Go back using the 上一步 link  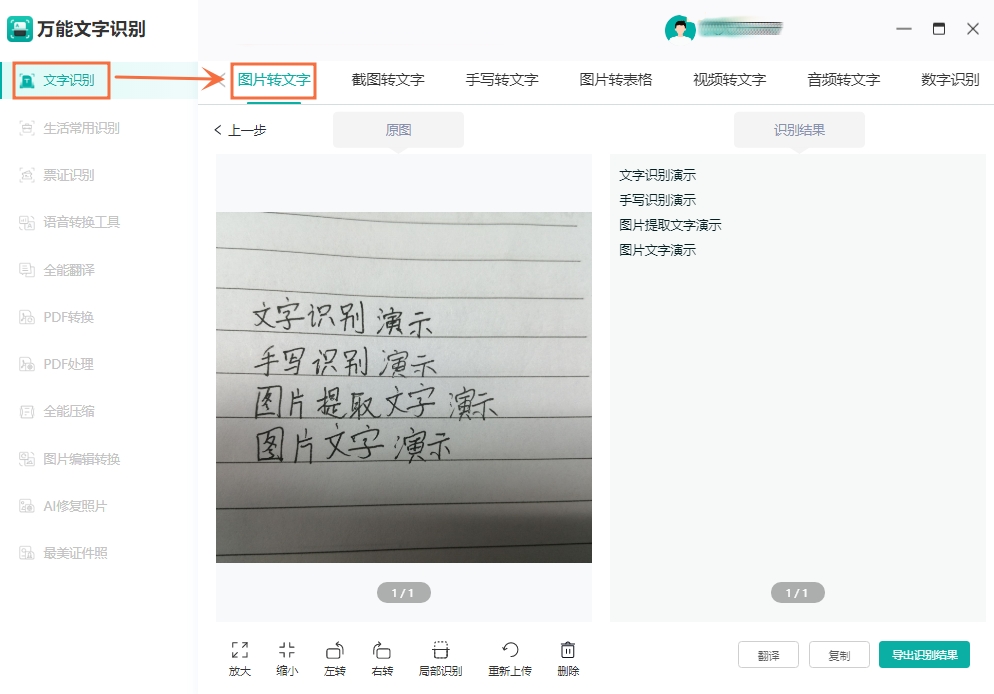[x=239, y=129]
